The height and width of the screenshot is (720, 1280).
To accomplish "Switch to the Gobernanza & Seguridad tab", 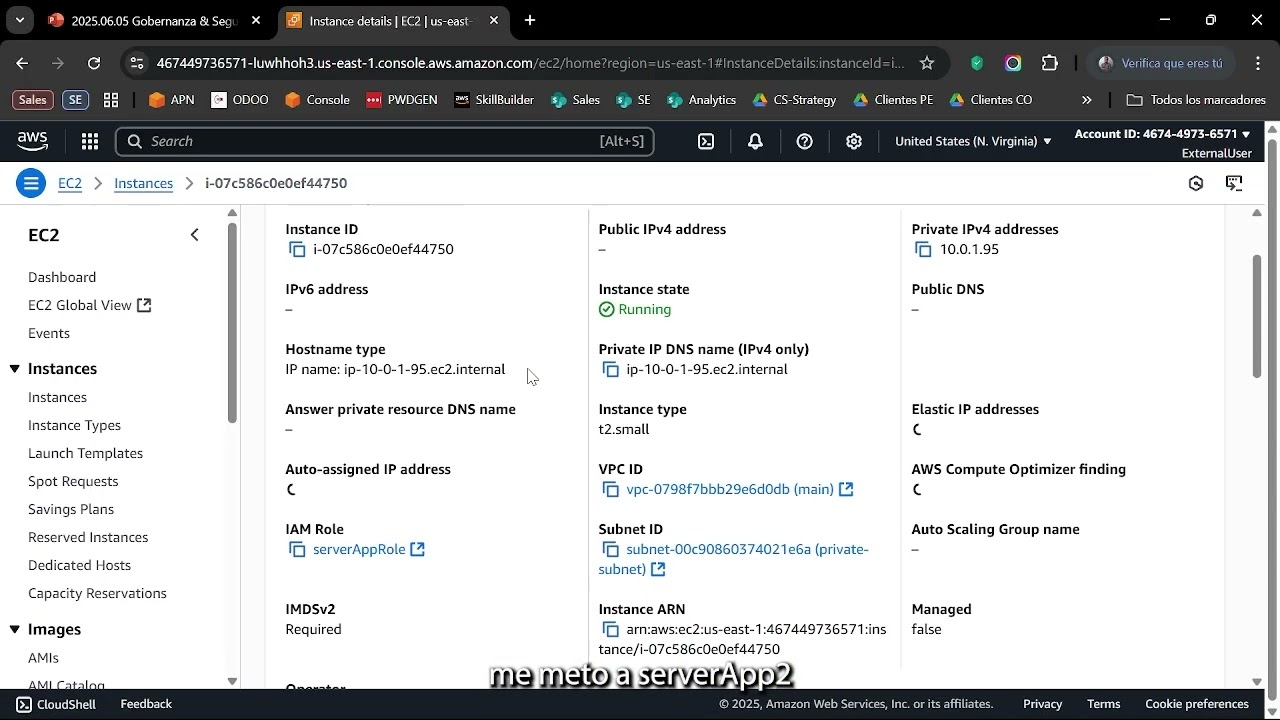I will pyautogui.click(x=155, y=20).
